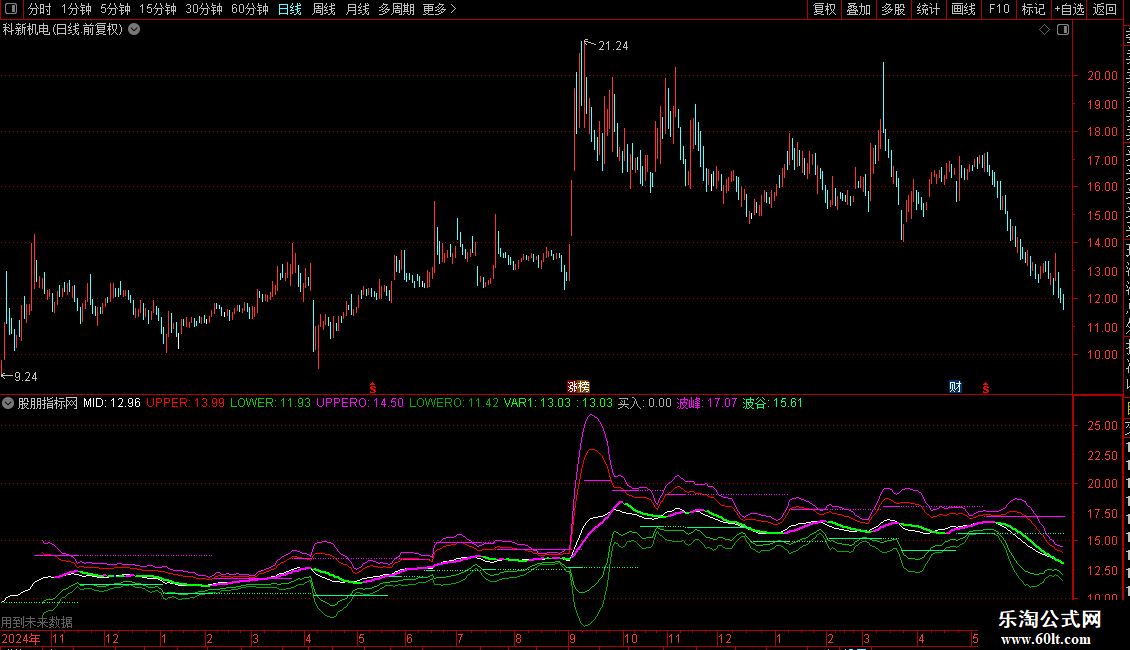Toggle the left sidebar panel icon
This screenshot has height=650, width=1130.
[11, 9]
